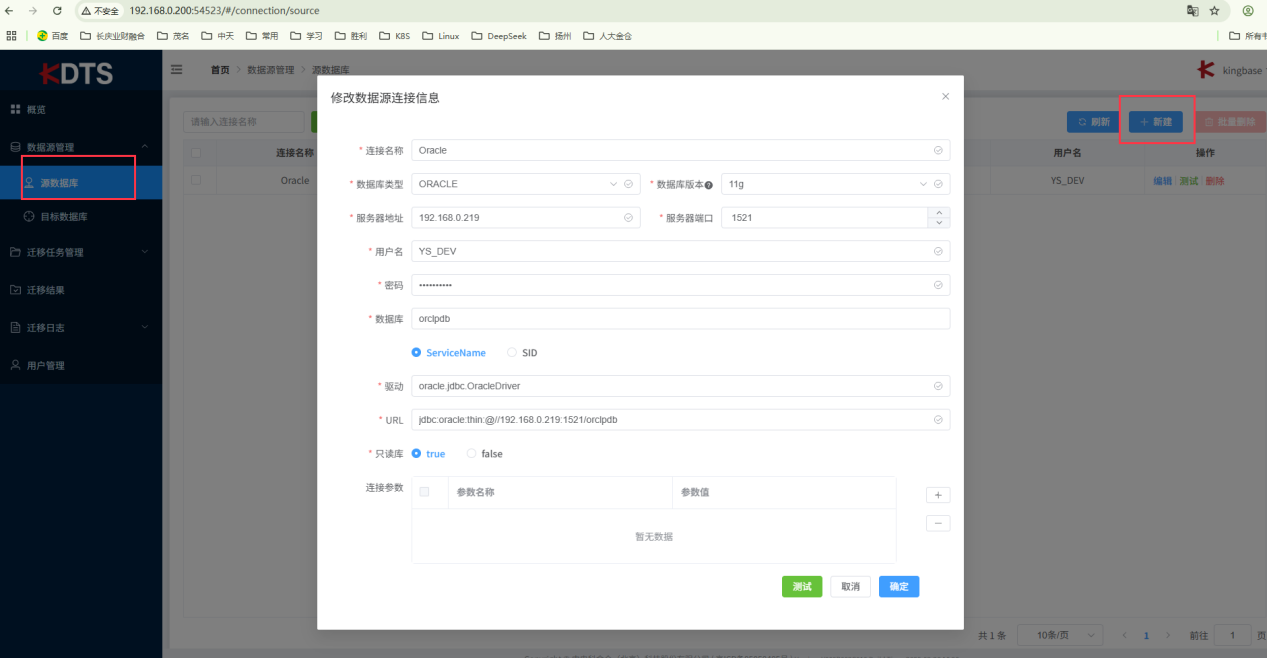The height and width of the screenshot is (658, 1267).
Task: Open the 百度 bookmark
Action: 53,35
